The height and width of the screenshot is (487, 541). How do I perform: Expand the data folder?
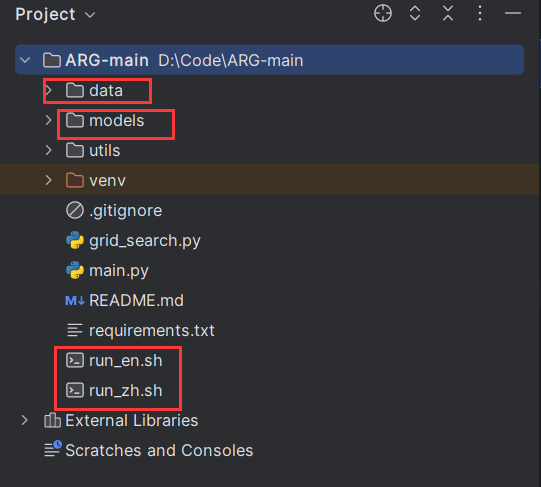(49, 90)
